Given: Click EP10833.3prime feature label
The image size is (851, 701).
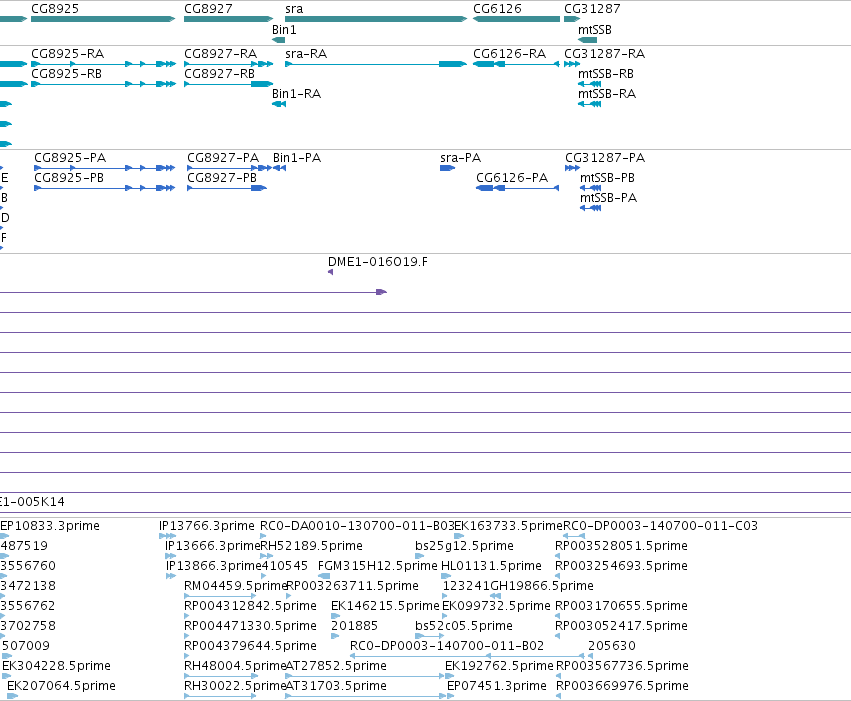Looking at the screenshot, I should [50, 526].
